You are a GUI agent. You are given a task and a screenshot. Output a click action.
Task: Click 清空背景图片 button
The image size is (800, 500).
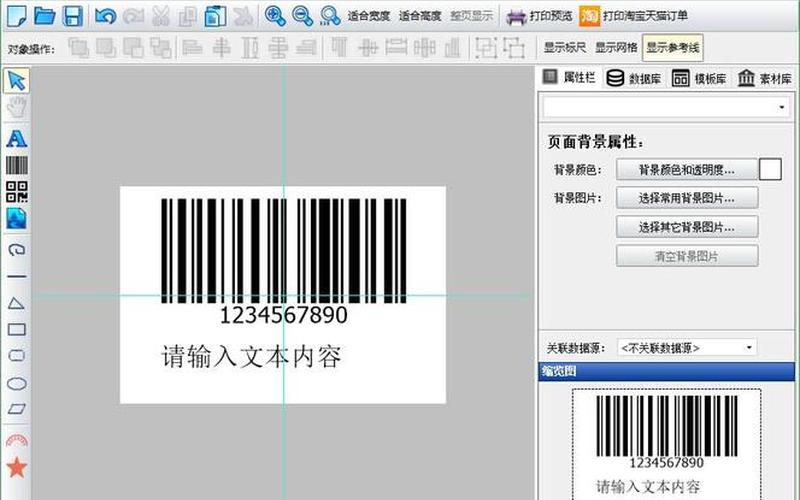point(687,256)
